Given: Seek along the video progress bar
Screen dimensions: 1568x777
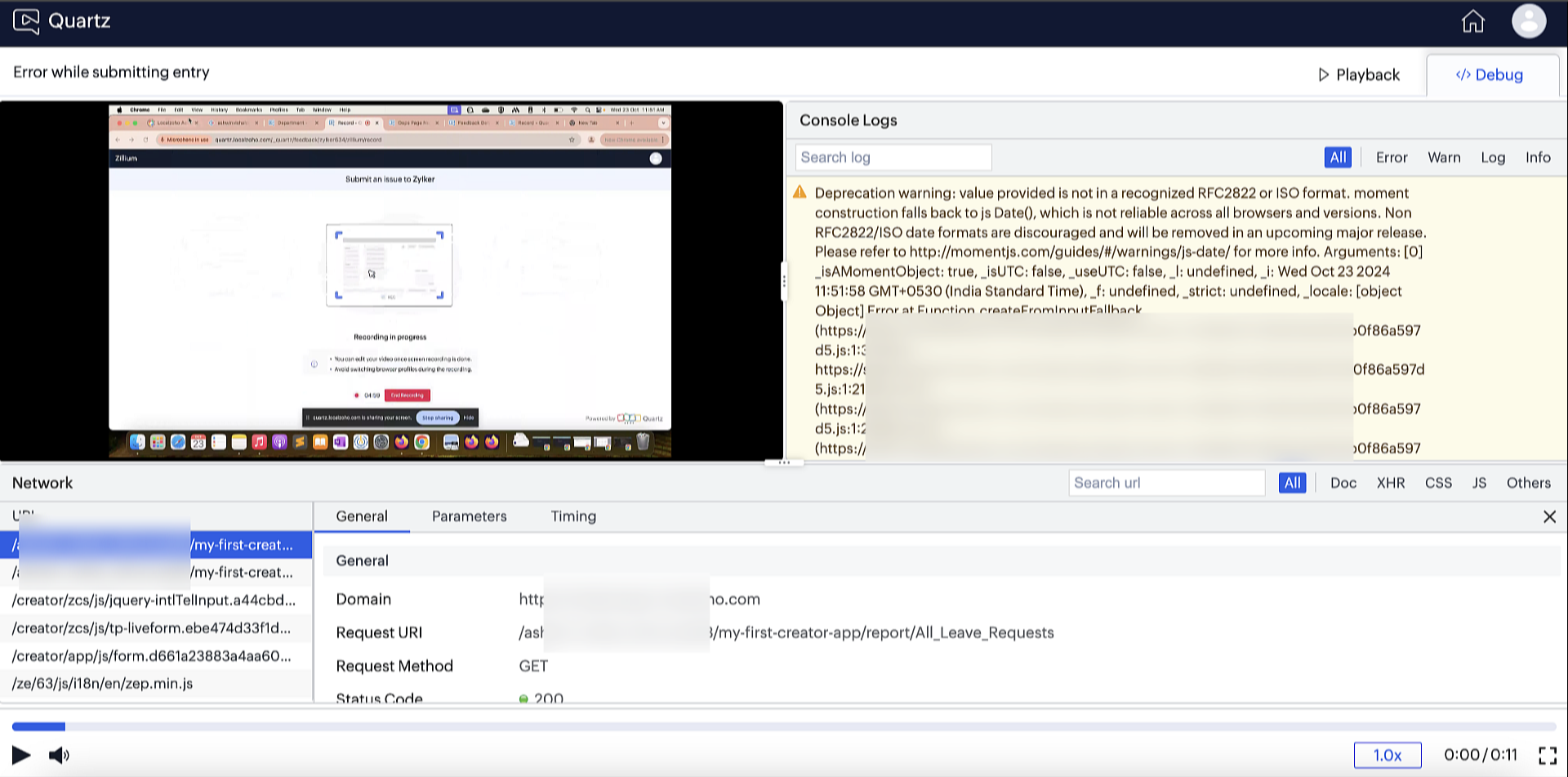Looking at the screenshot, I should click(x=784, y=726).
